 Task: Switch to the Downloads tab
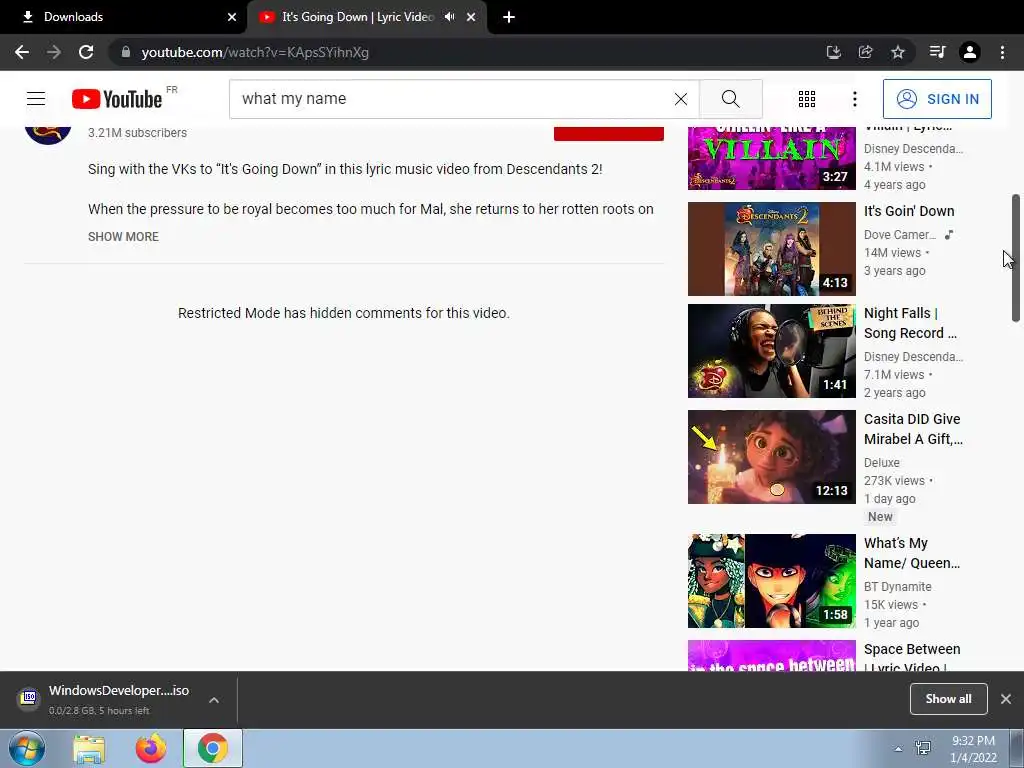tap(124, 17)
